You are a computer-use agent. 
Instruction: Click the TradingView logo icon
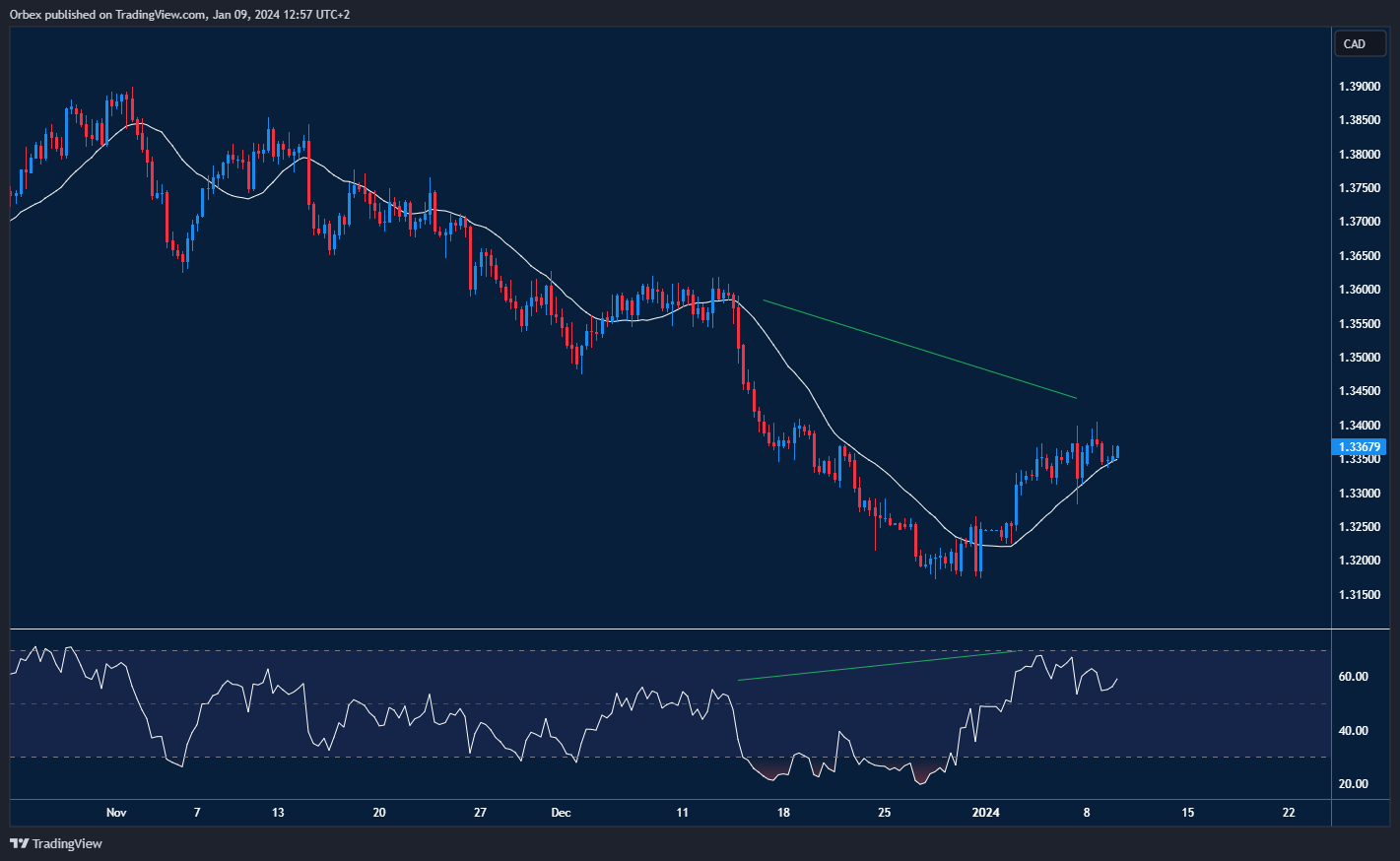point(17,843)
